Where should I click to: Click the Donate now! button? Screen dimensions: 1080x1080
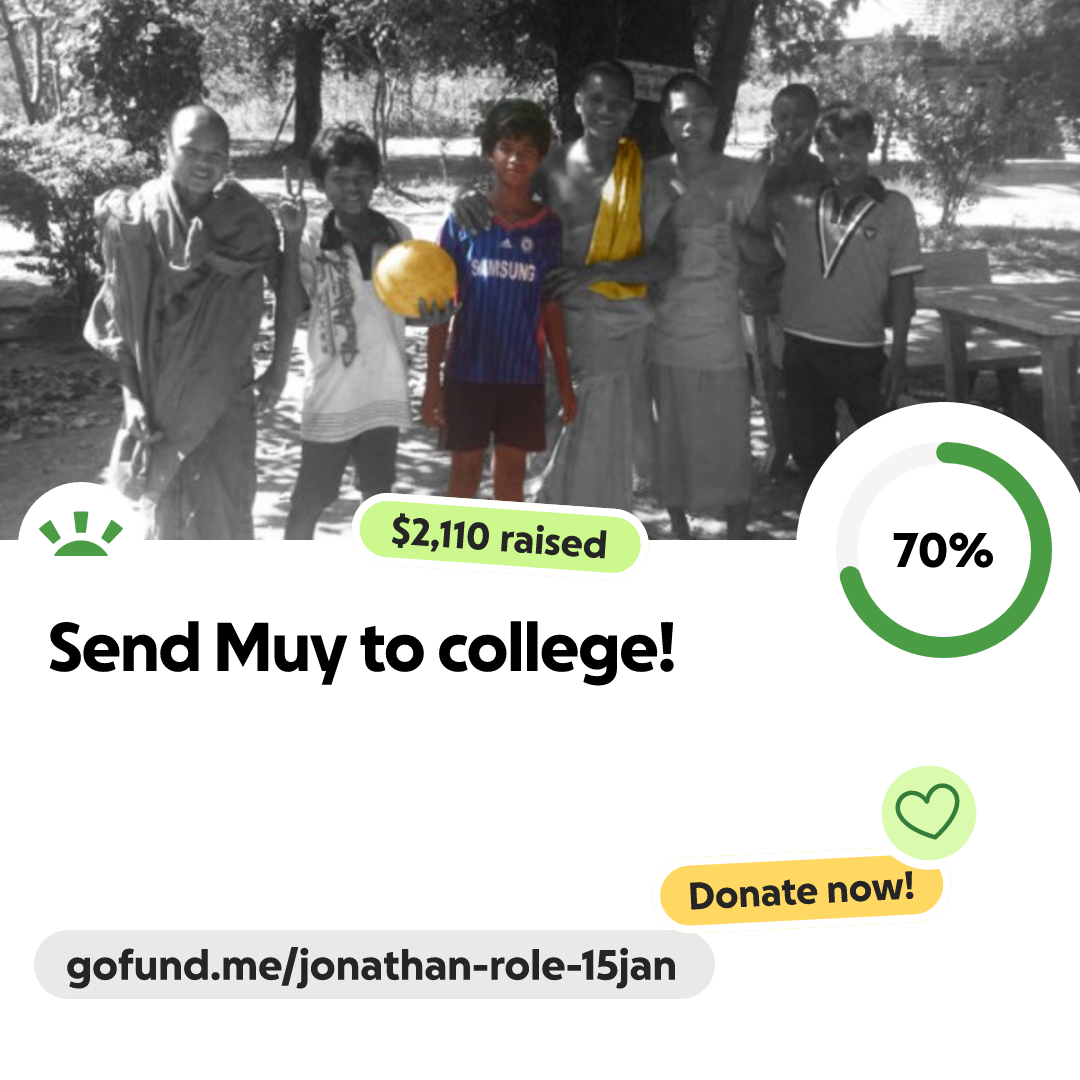tap(801, 891)
